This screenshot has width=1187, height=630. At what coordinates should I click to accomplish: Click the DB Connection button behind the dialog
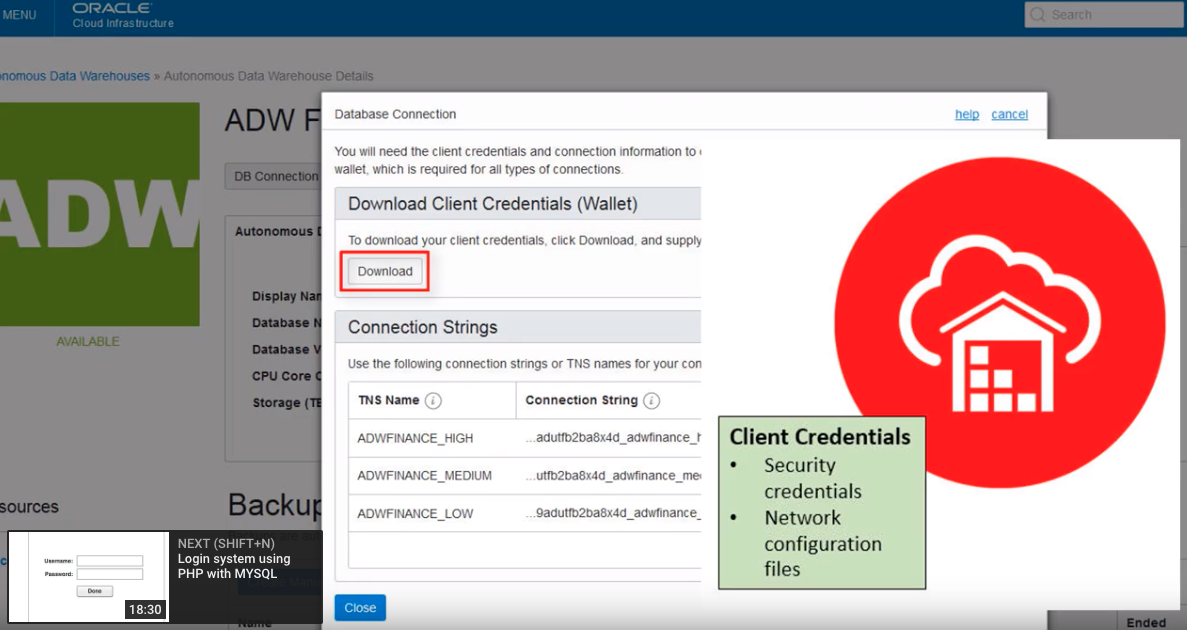point(273,176)
